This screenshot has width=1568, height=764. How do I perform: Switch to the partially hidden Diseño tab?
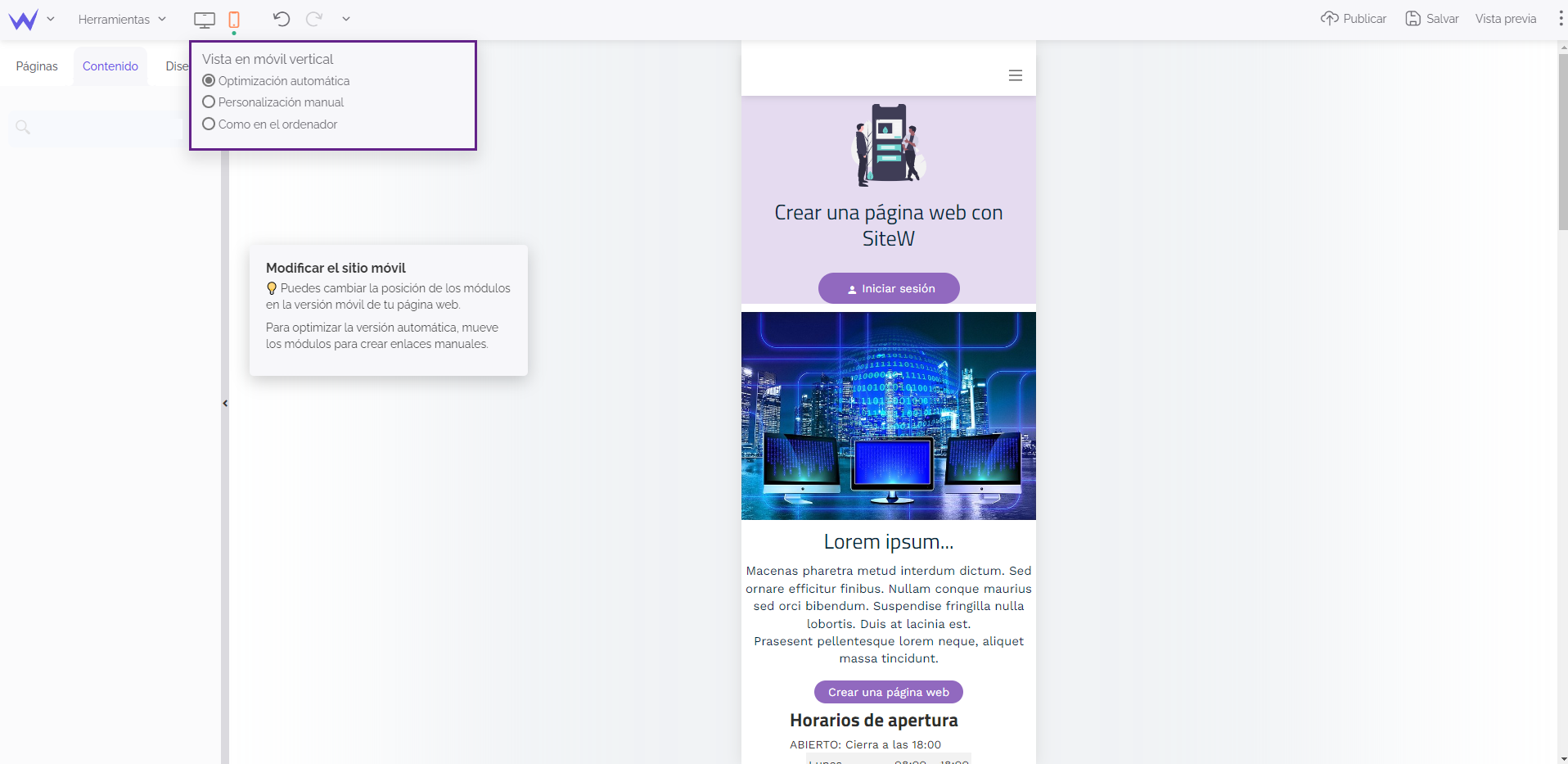click(x=177, y=66)
